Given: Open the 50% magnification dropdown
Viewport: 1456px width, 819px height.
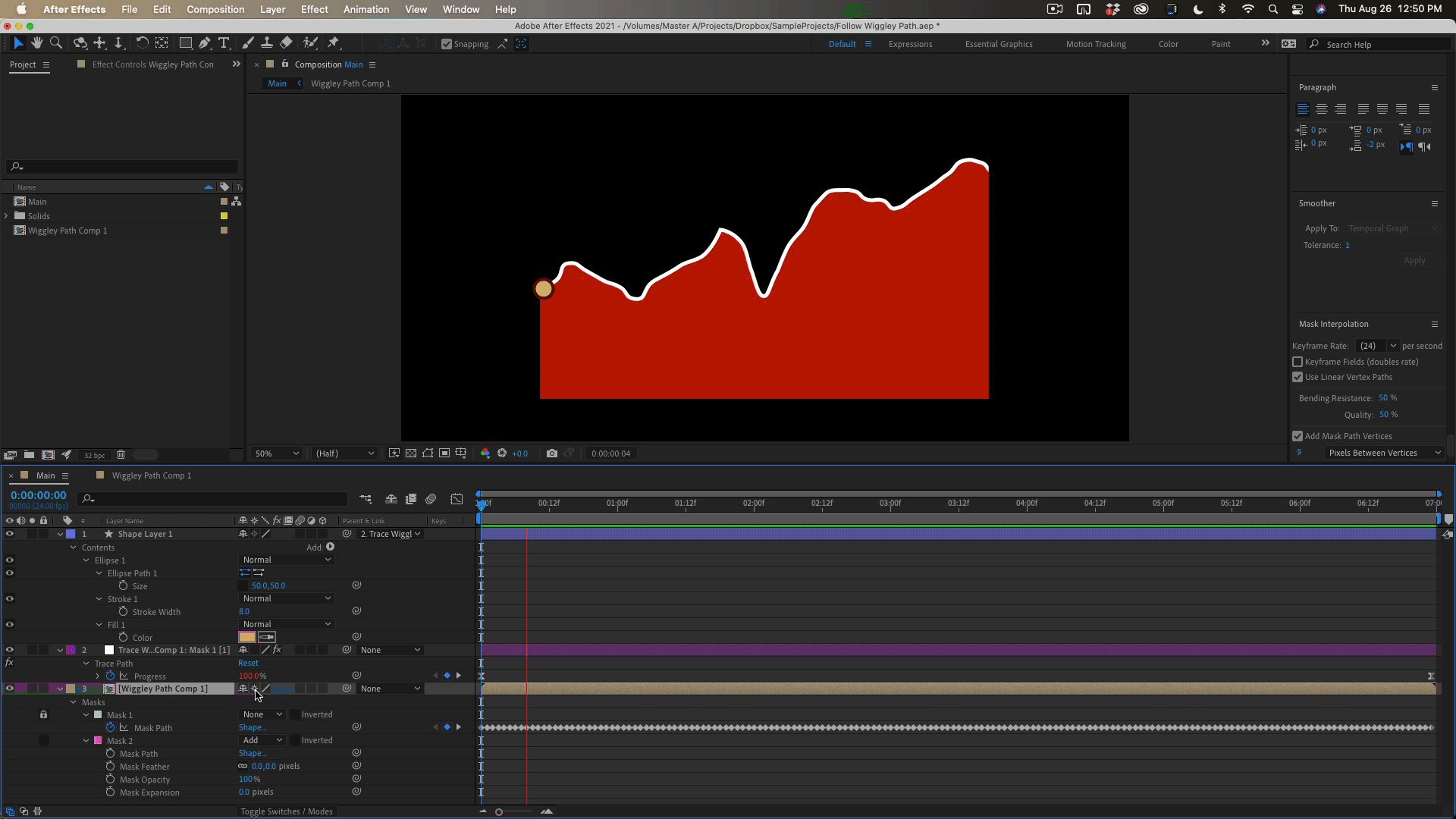Looking at the screenshot, I should (277, 453).
